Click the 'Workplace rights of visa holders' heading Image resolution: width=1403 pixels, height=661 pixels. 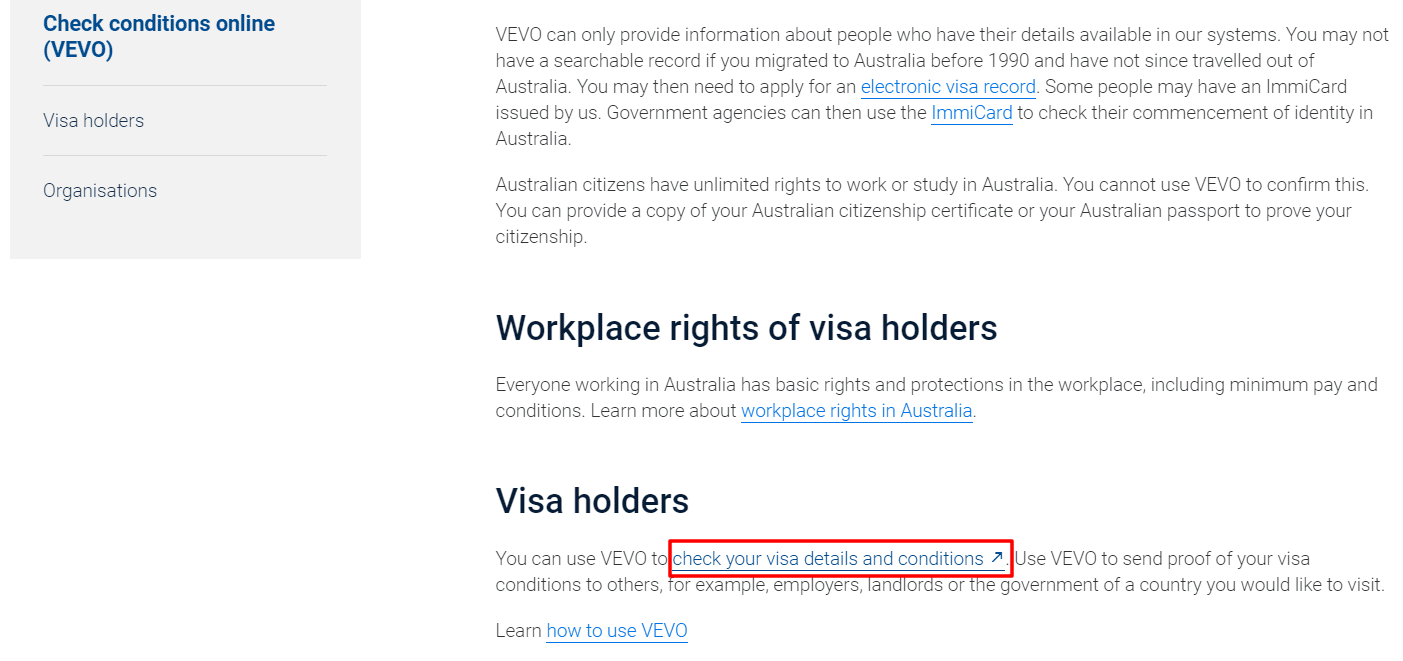tap(746, 328)
